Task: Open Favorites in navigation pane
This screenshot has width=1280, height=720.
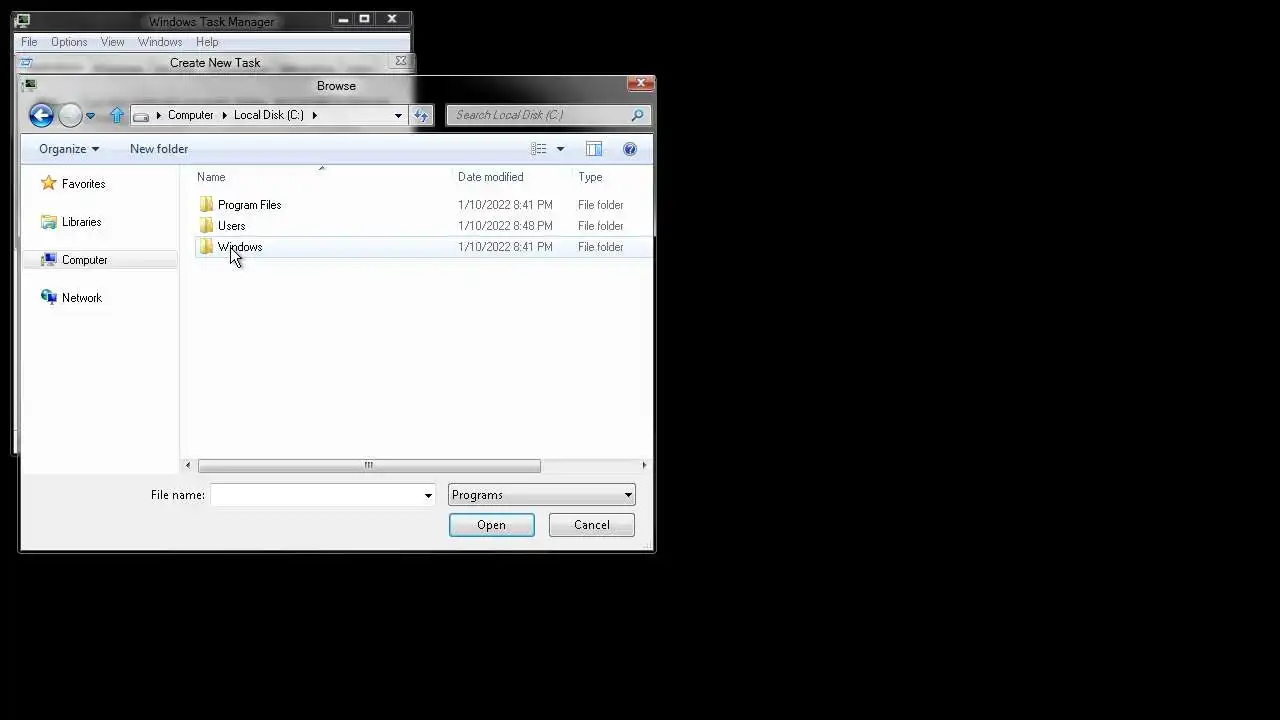Action: coord(83,184)
